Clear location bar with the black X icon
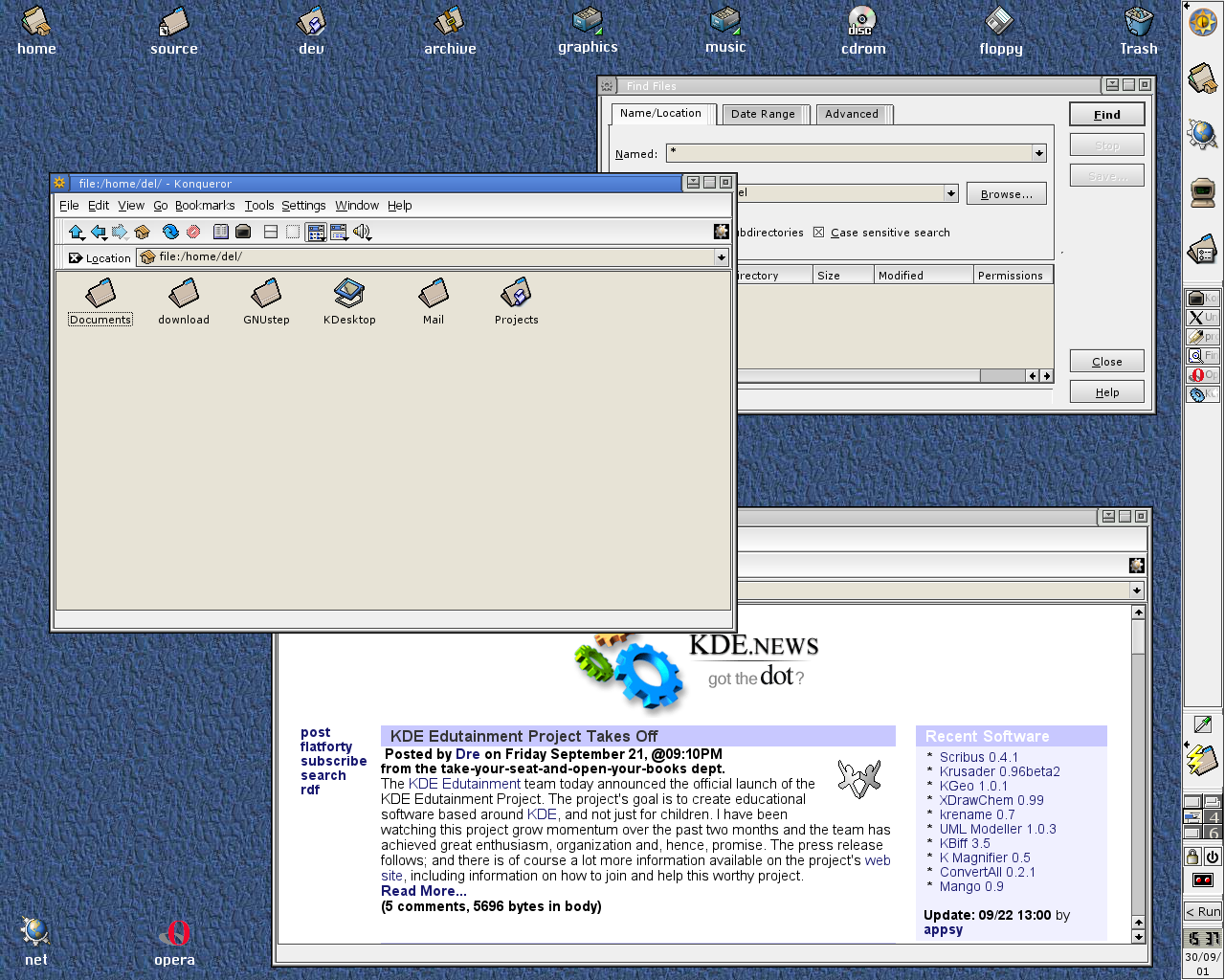The width and height of the screenshot is (1225, 980). tap(76, 257)
